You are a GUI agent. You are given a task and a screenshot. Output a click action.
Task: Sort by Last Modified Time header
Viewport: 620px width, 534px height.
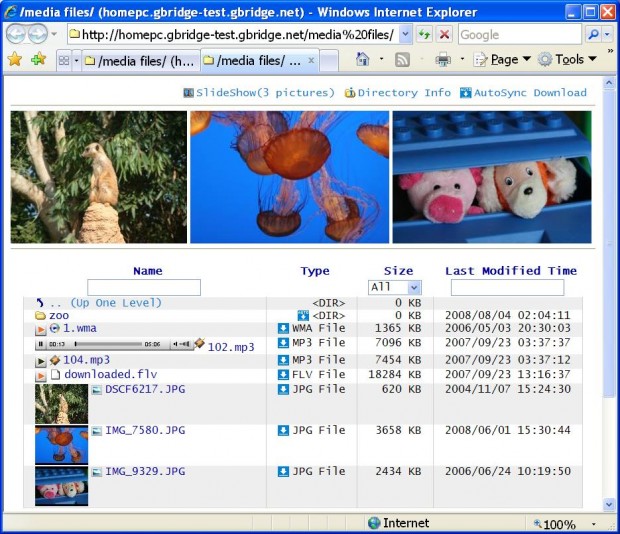(511, 271)
